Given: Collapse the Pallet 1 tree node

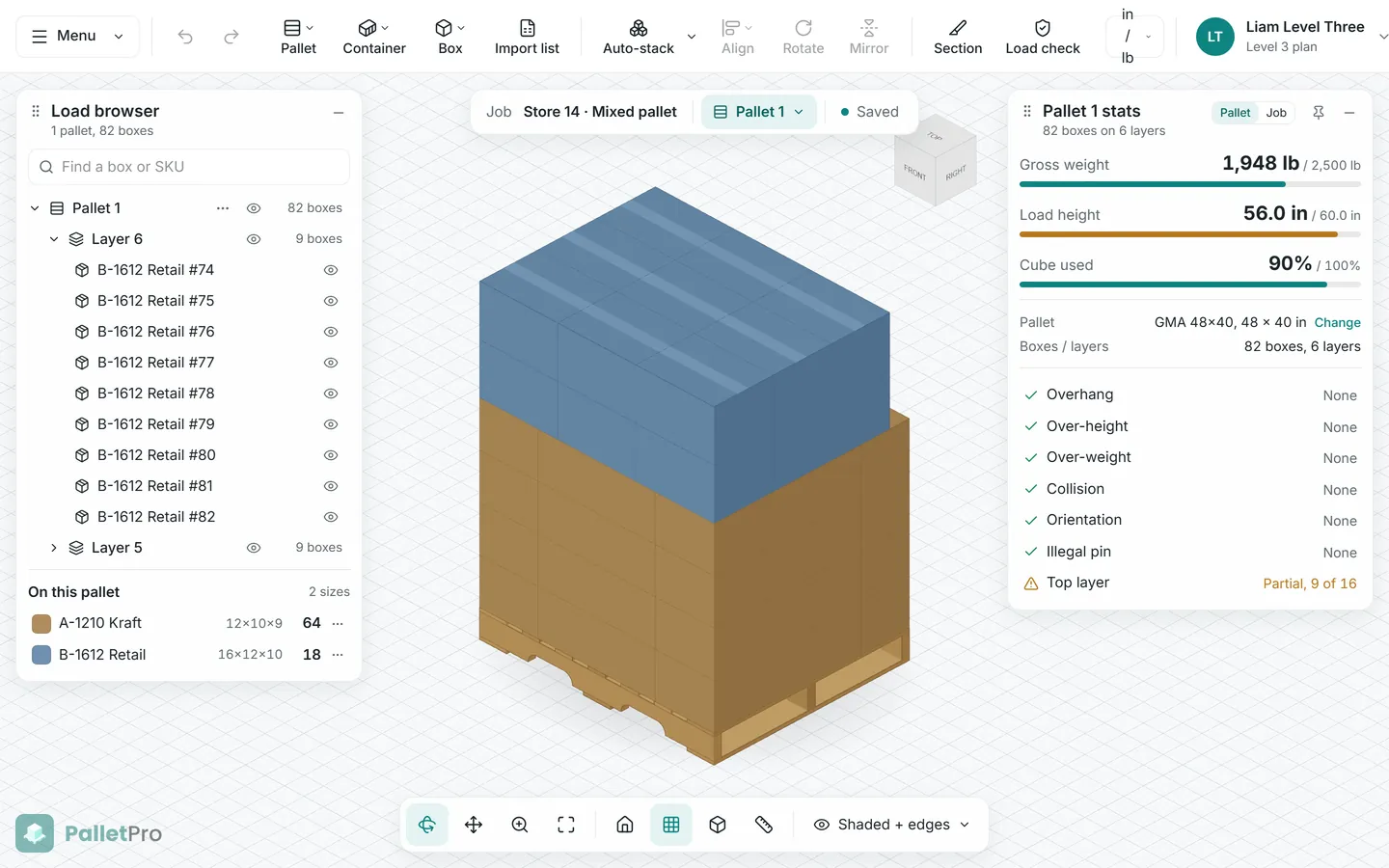Looking at the screenshot, I should pos(35,208).
